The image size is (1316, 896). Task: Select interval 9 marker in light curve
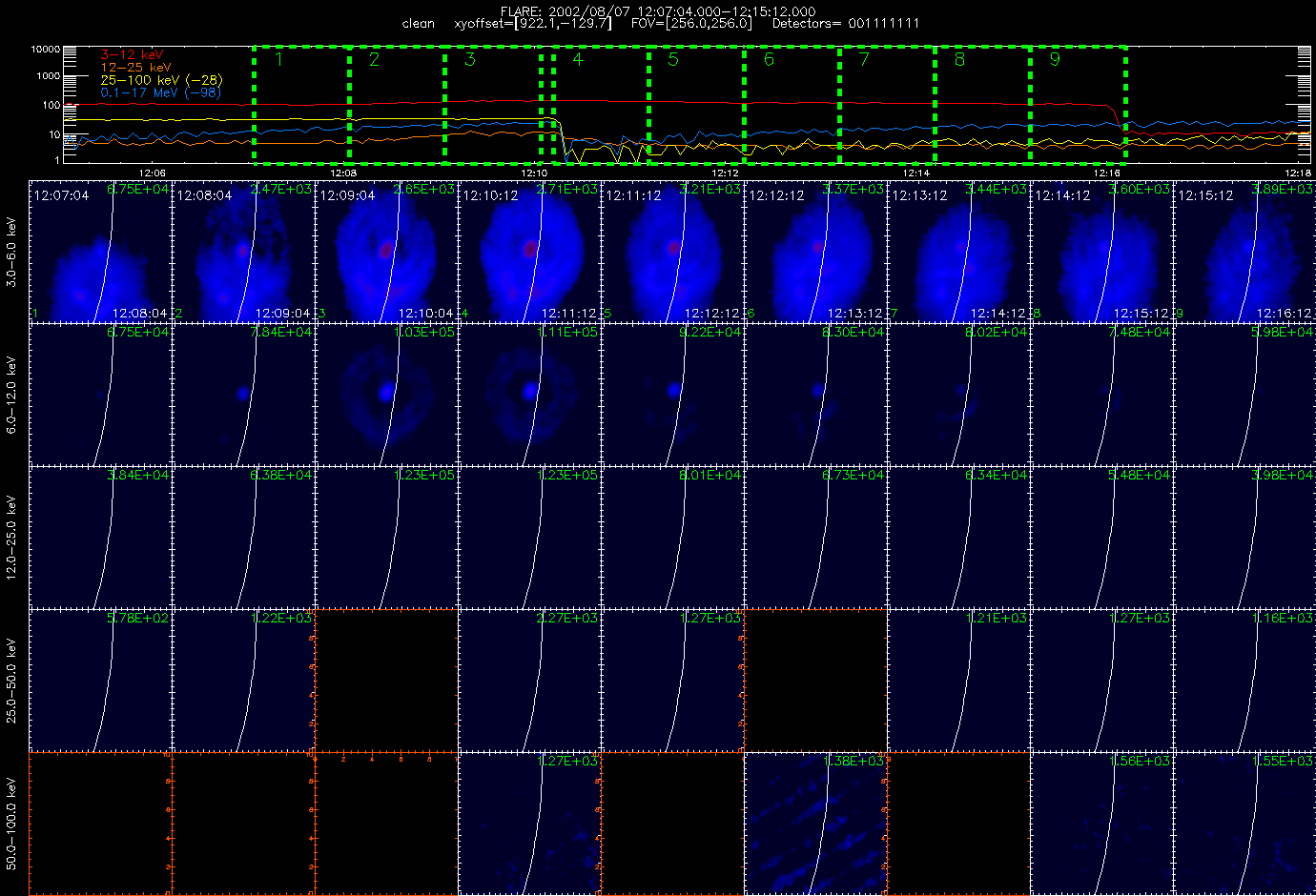[1055, 59]
